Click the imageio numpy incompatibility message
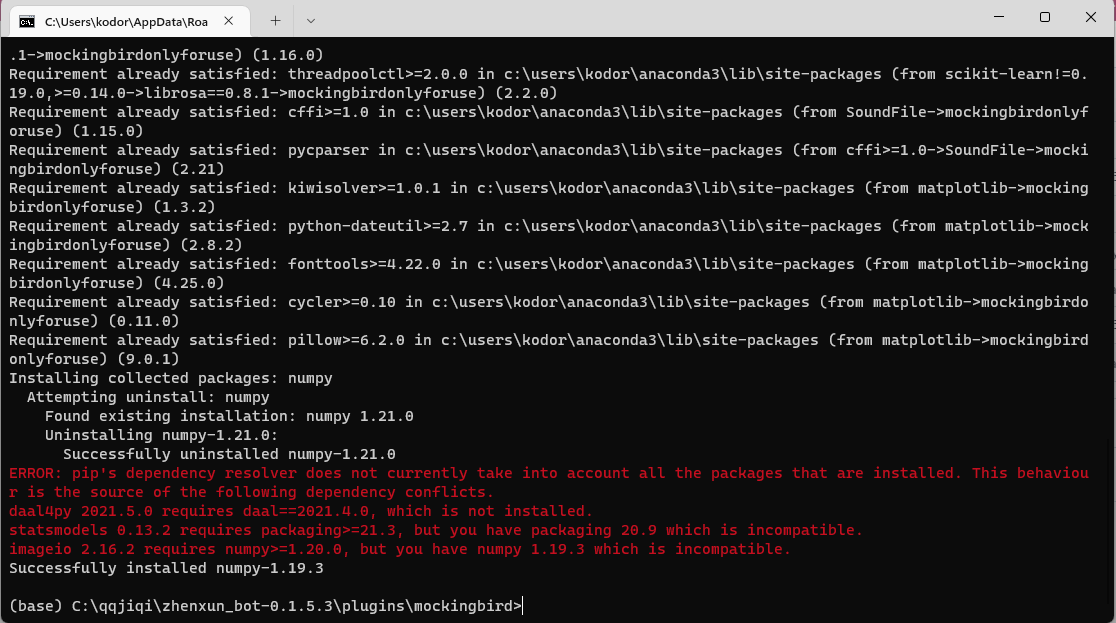This screenshot has width=1116, height=623. coord(400,549)
